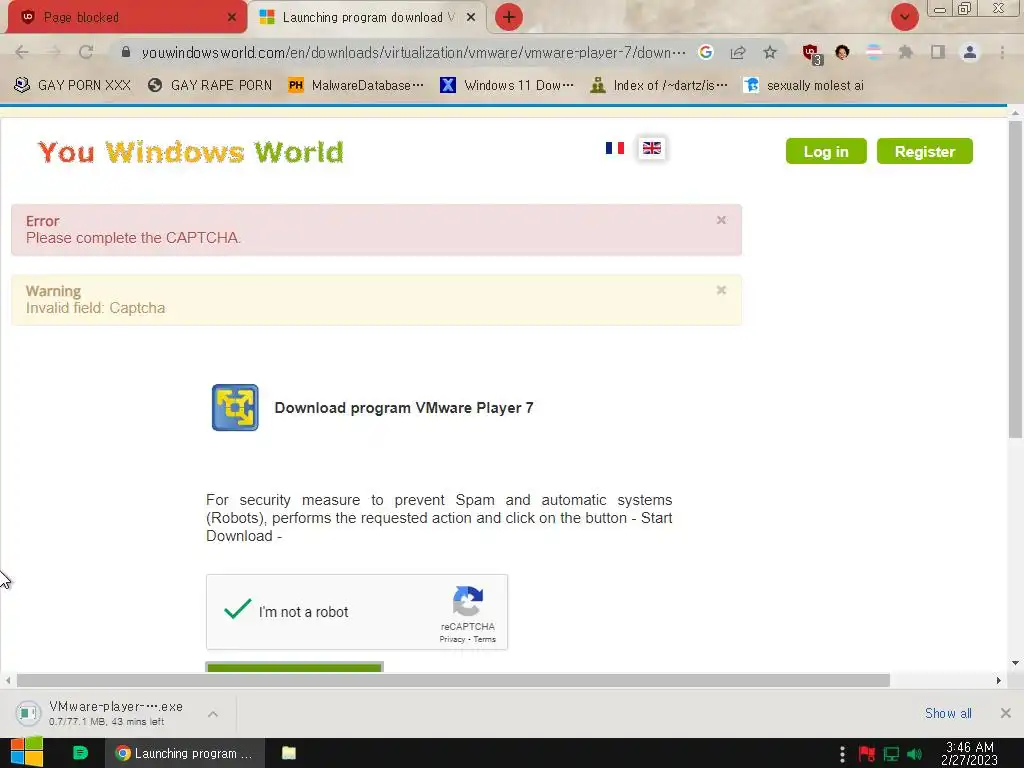This screenshot has width=1024, height=768.
Task: Open the uBlock Origin extension icon
Action: pyautogui.click(x=812, y=54)
